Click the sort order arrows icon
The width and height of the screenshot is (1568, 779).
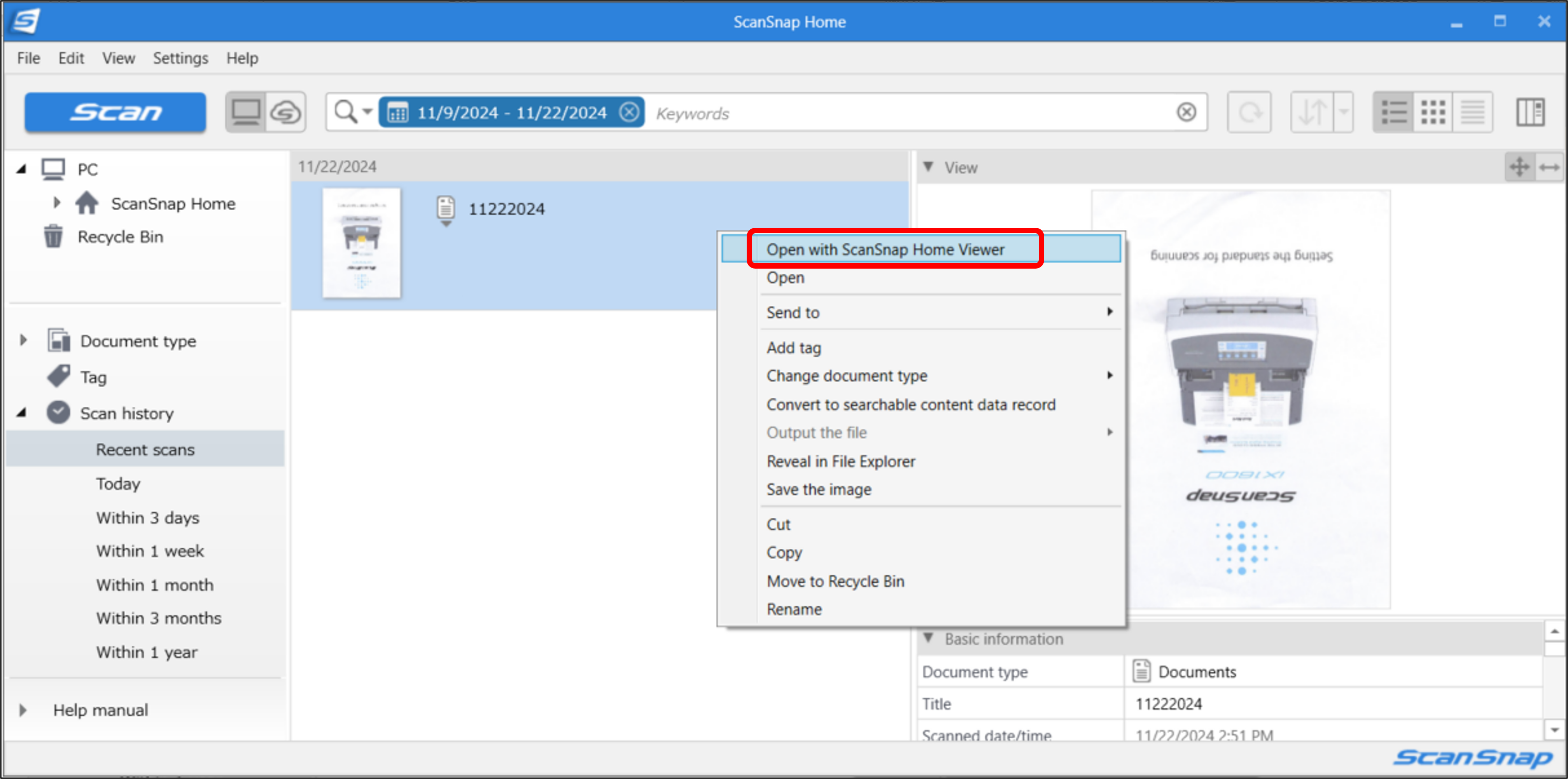pos(1312,112)
